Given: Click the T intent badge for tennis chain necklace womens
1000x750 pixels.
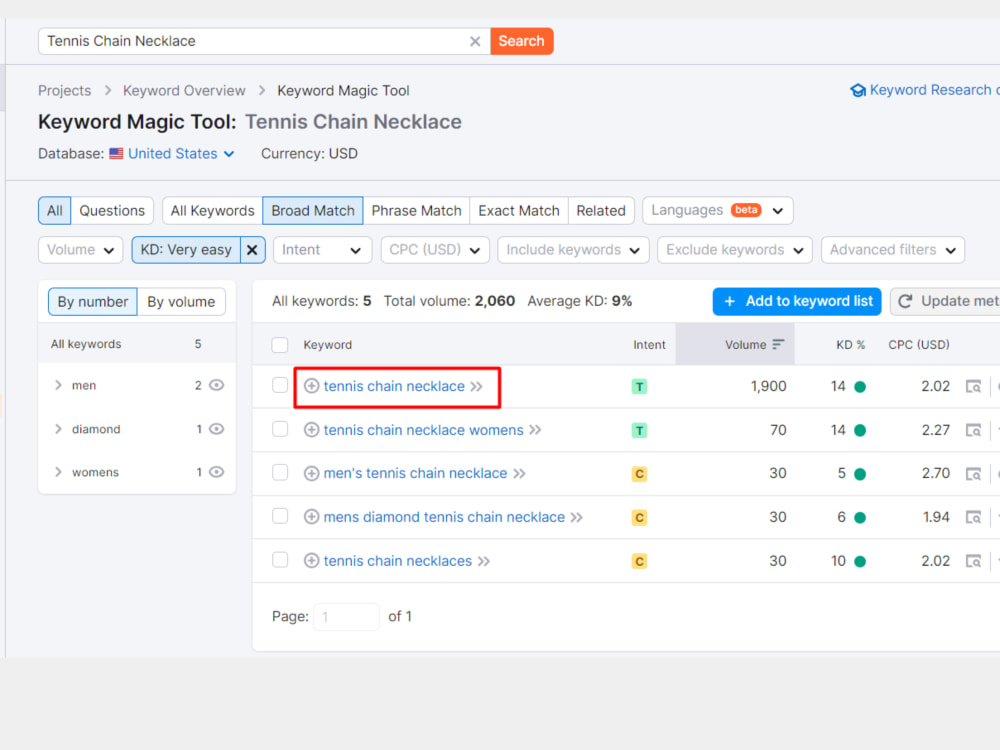Looking at the screenshot, I should [x=639, y=430].
